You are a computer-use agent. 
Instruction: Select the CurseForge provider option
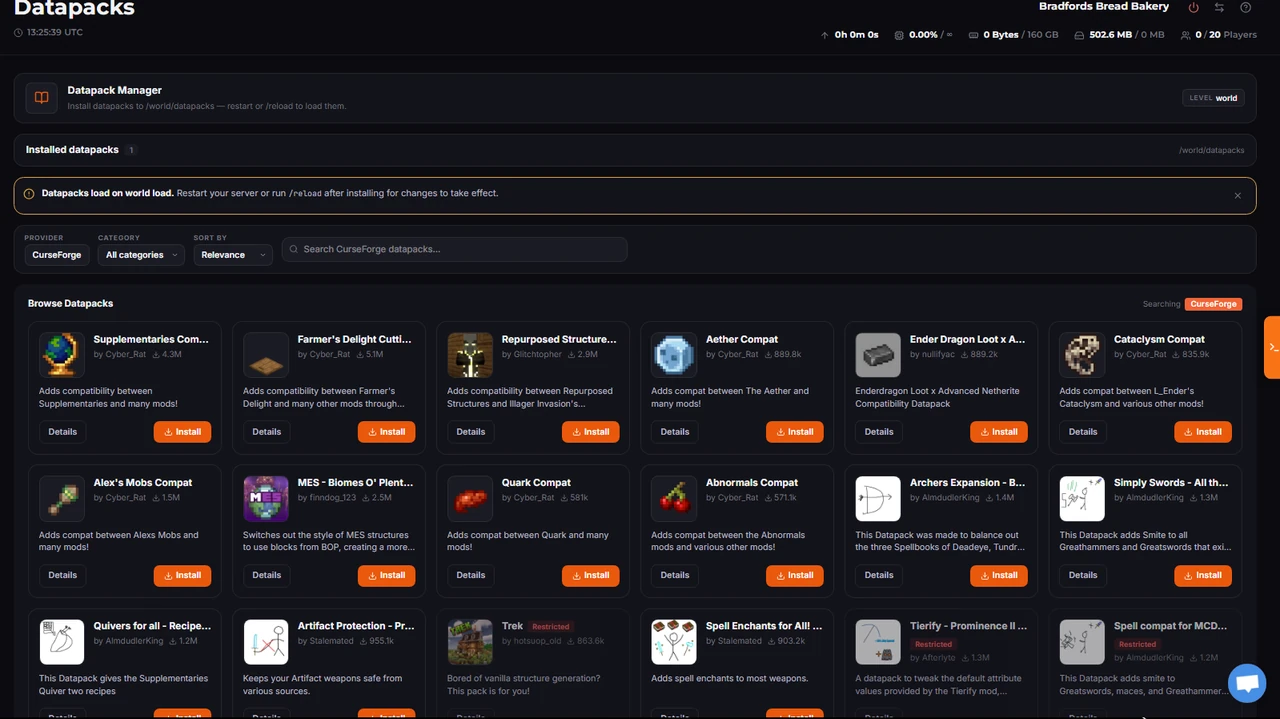(x=57, y=255)
